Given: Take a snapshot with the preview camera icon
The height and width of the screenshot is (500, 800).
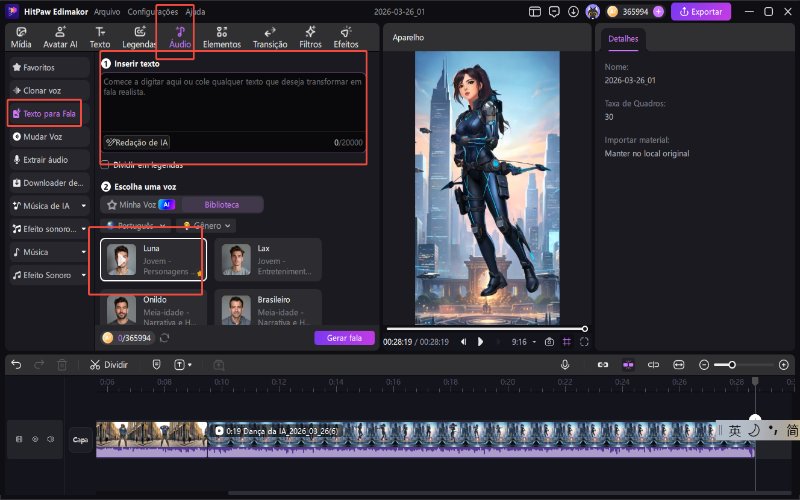Looking at the screenshot, I should (x=549, y=341).
